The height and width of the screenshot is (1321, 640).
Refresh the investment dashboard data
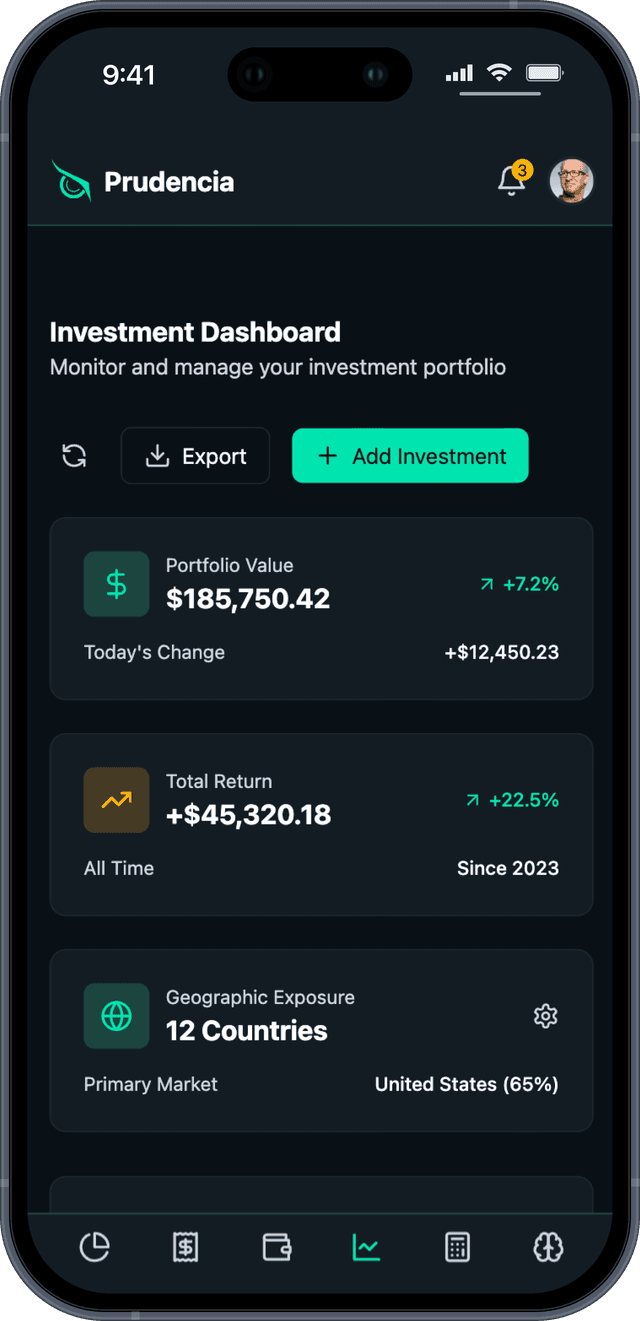tap(74, 456)
